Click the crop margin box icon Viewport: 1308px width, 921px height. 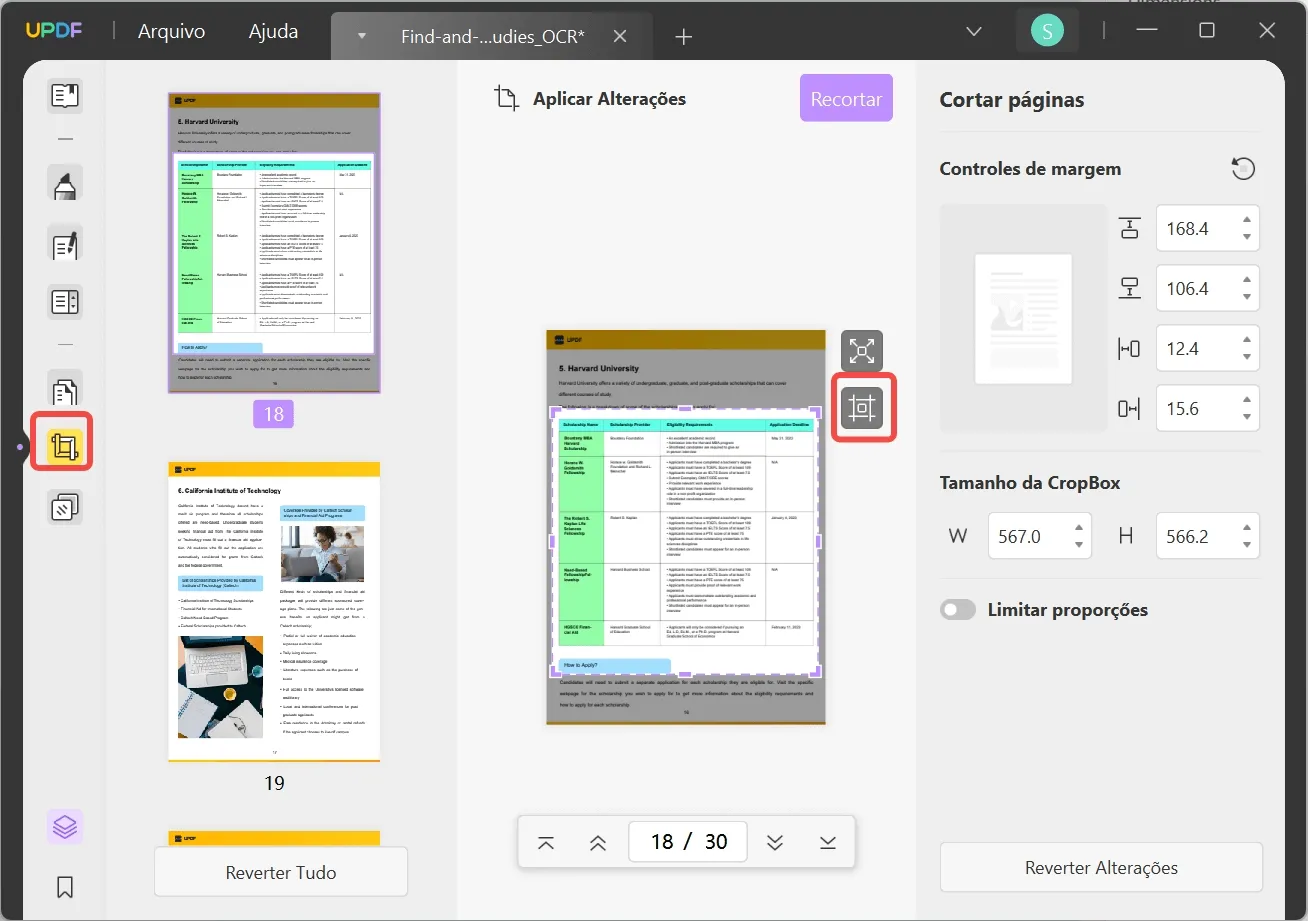(x=862, y=407)
